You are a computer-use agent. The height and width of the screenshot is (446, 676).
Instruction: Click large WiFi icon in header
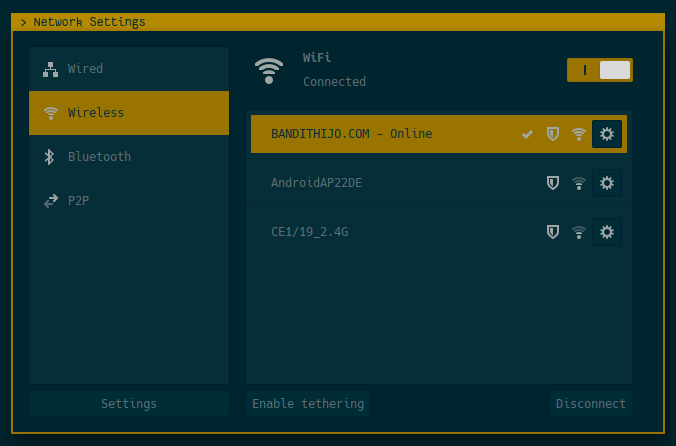point(268,70)
